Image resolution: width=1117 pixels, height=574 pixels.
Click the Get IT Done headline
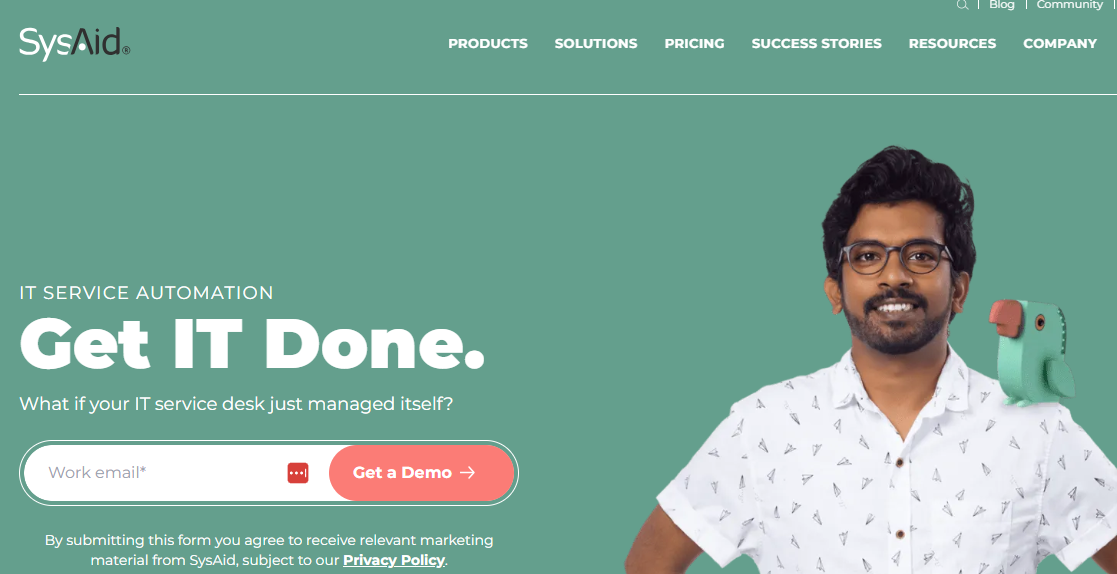point(252,343)
